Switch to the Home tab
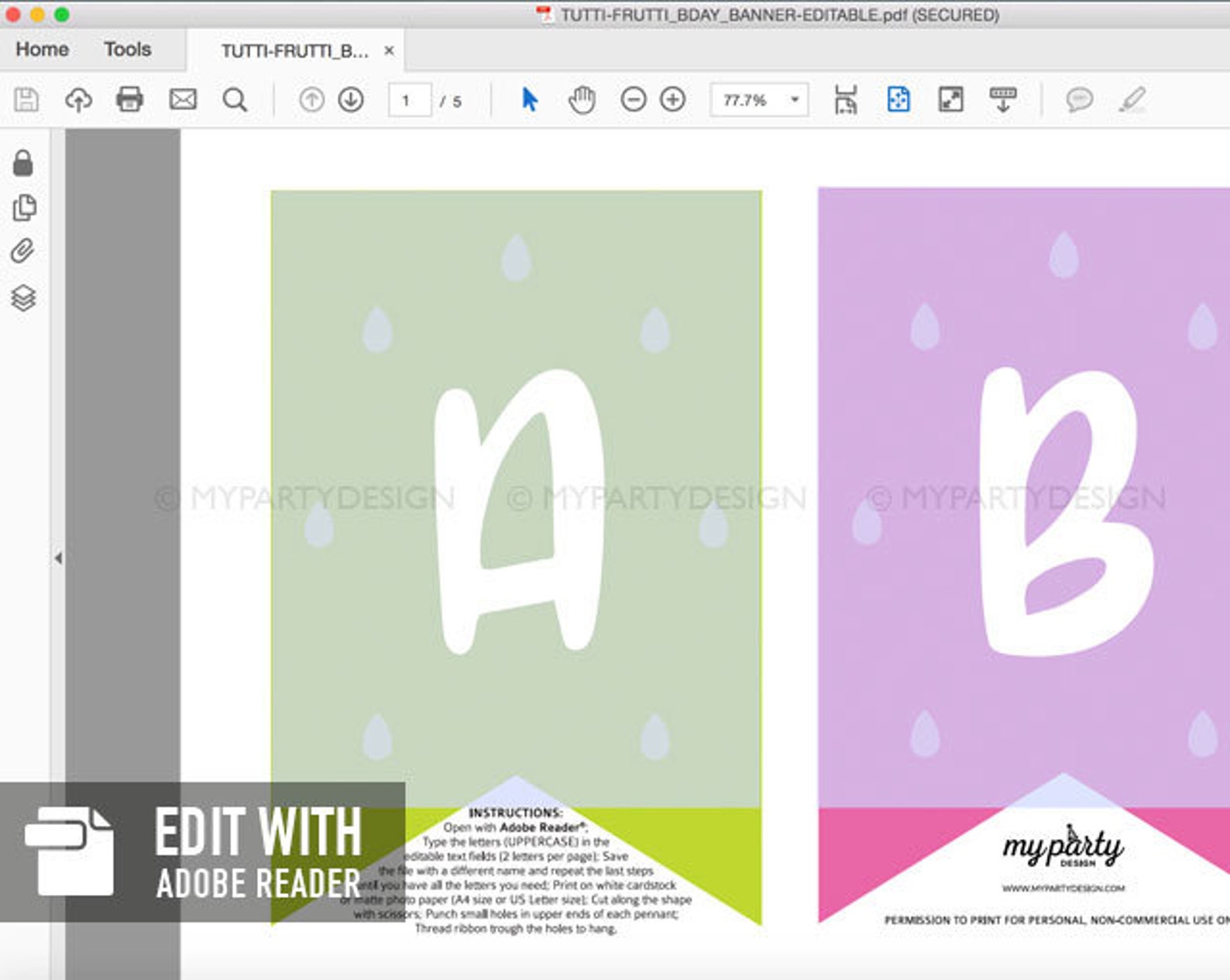This screenshot has width=1230, height=980. tap(42, 50)
